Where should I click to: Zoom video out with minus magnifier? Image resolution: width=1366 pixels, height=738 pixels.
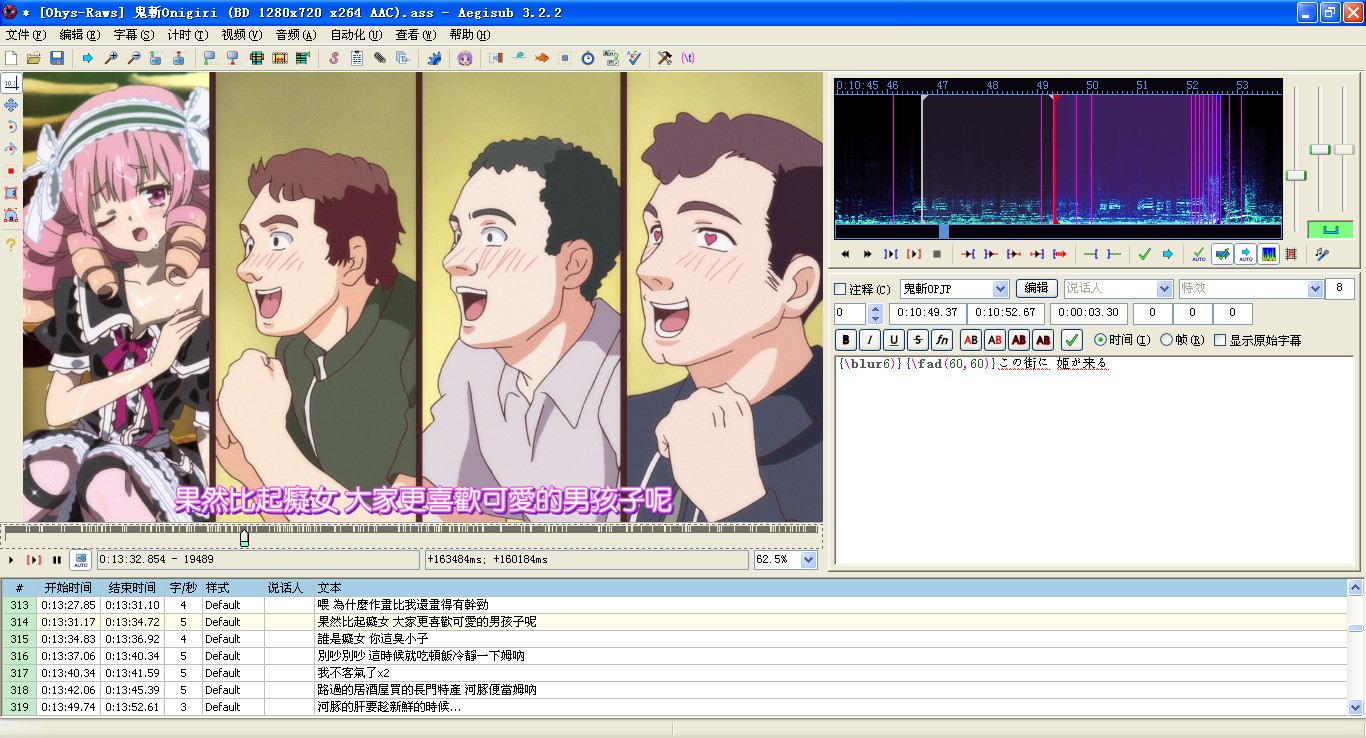134,58
